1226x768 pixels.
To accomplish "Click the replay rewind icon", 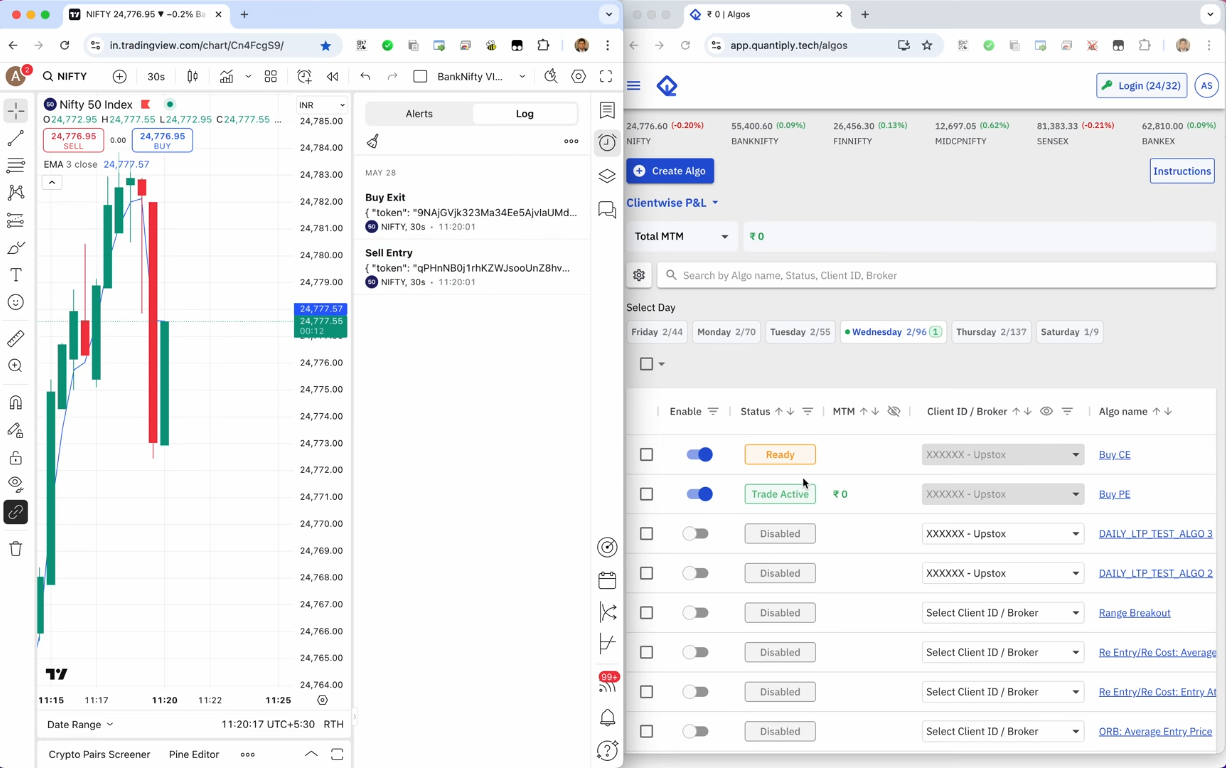I will pos(332,76).
